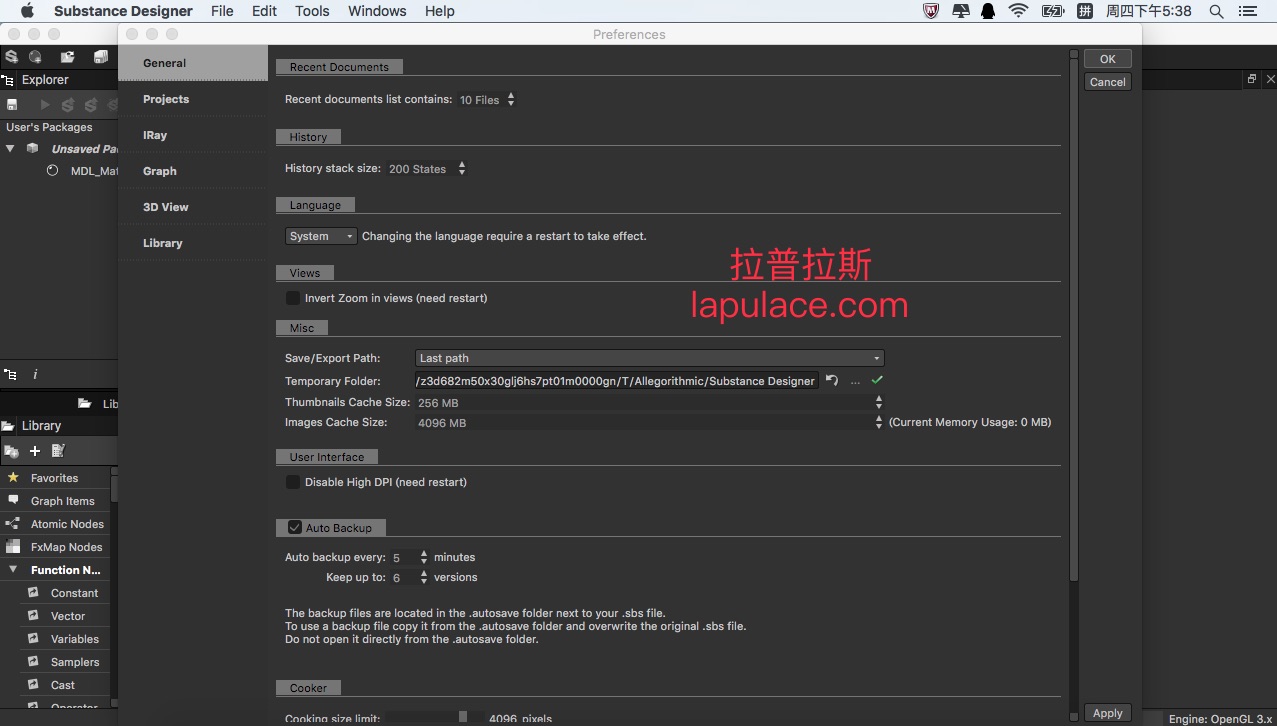1277x726 pixels.
Task: Click the Wi-Fi icon in menu bar
Action: (x=1018, y=11)
